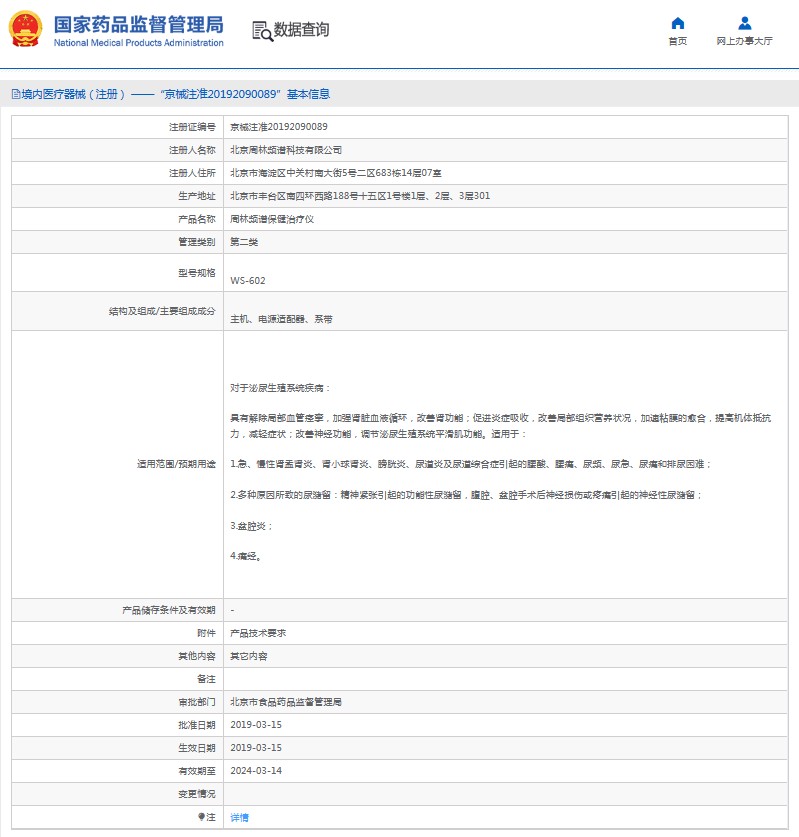Select 主机、电源适配器、系带 composition text
This screenshot has height=837, width=799.
click(281, 319)
